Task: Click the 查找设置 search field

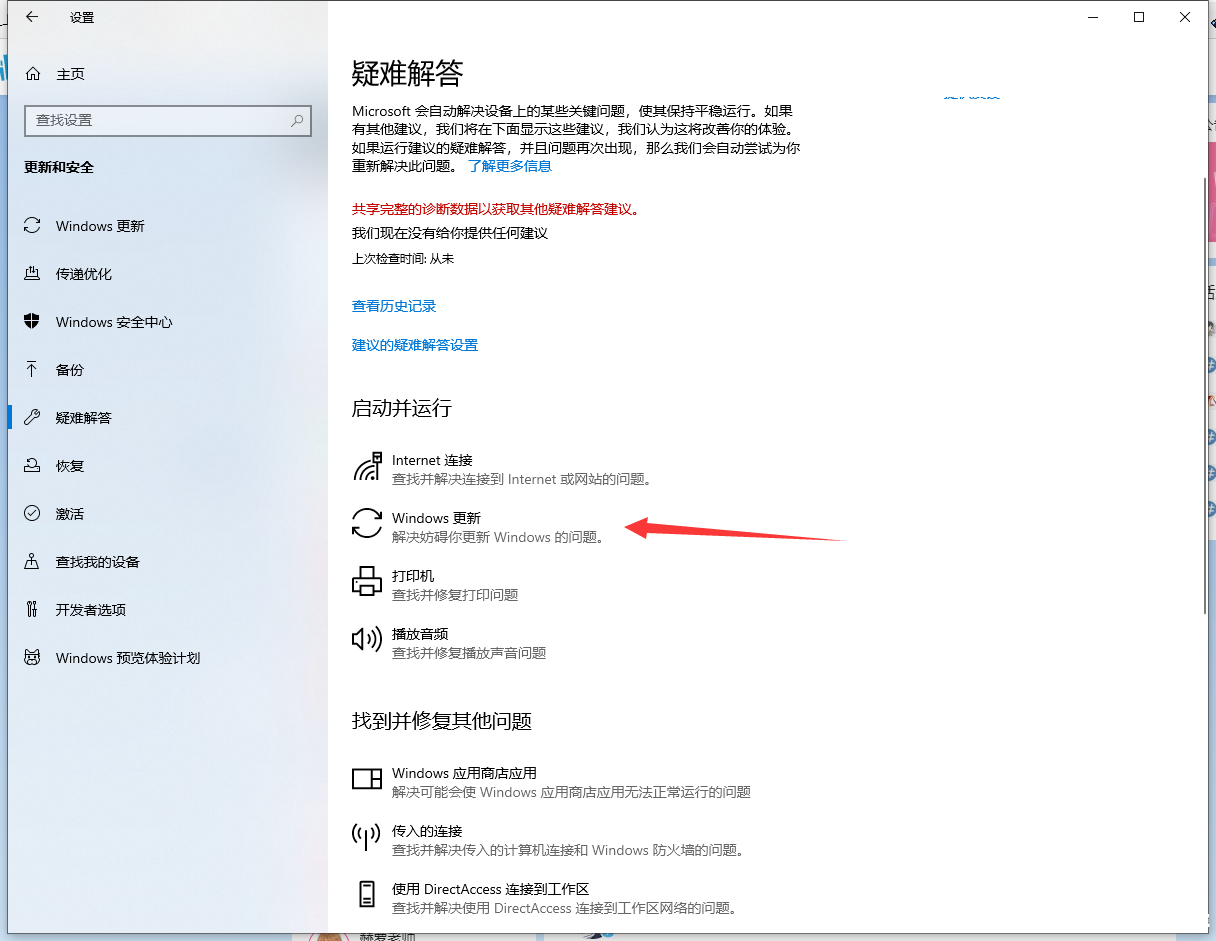Action: coord(168,120)
